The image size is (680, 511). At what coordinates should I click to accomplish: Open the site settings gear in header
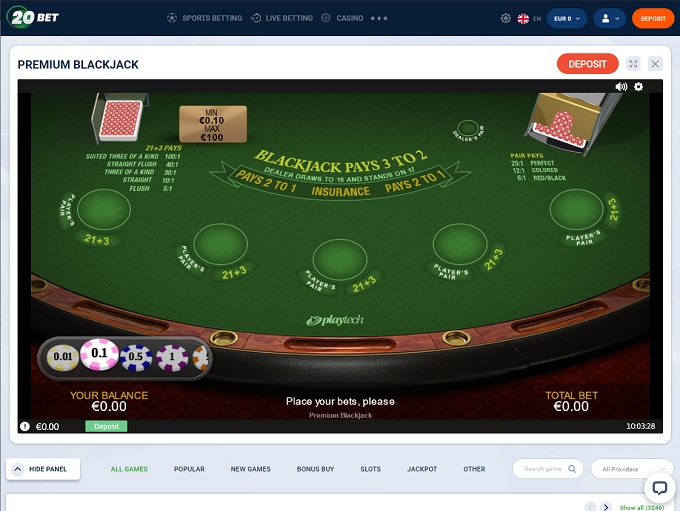[x=506, y=18]
